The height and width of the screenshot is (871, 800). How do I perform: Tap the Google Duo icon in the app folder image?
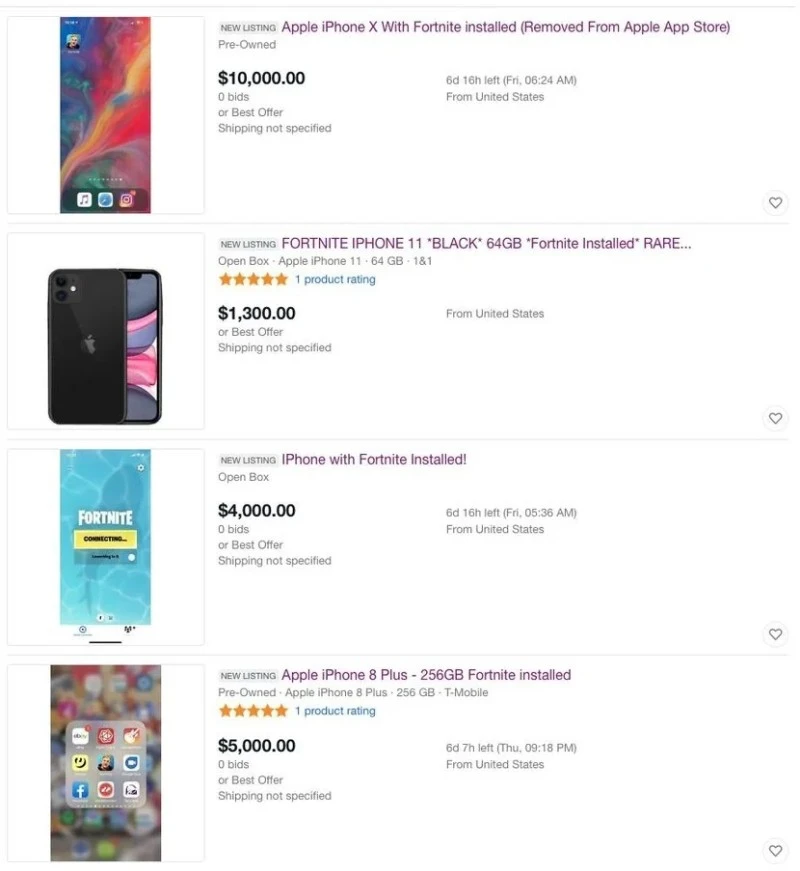[x=130, y=763]
